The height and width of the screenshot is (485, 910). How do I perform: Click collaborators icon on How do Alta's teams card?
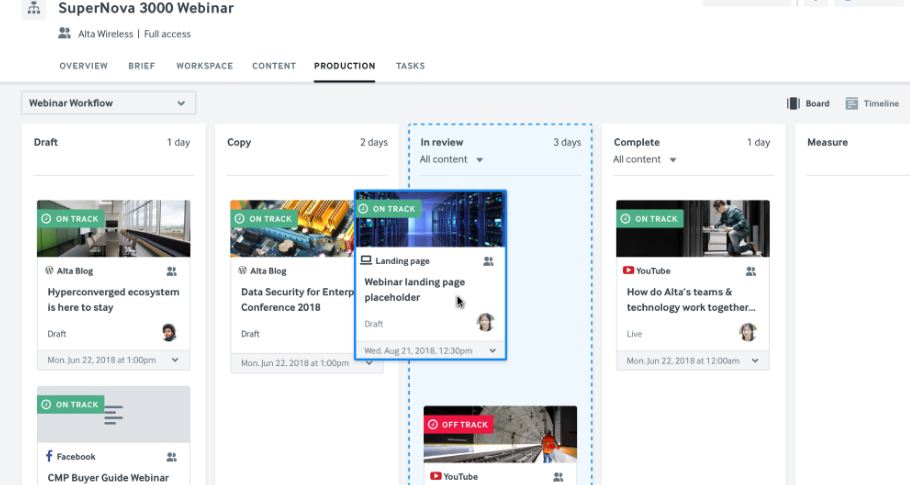[750, 271]
